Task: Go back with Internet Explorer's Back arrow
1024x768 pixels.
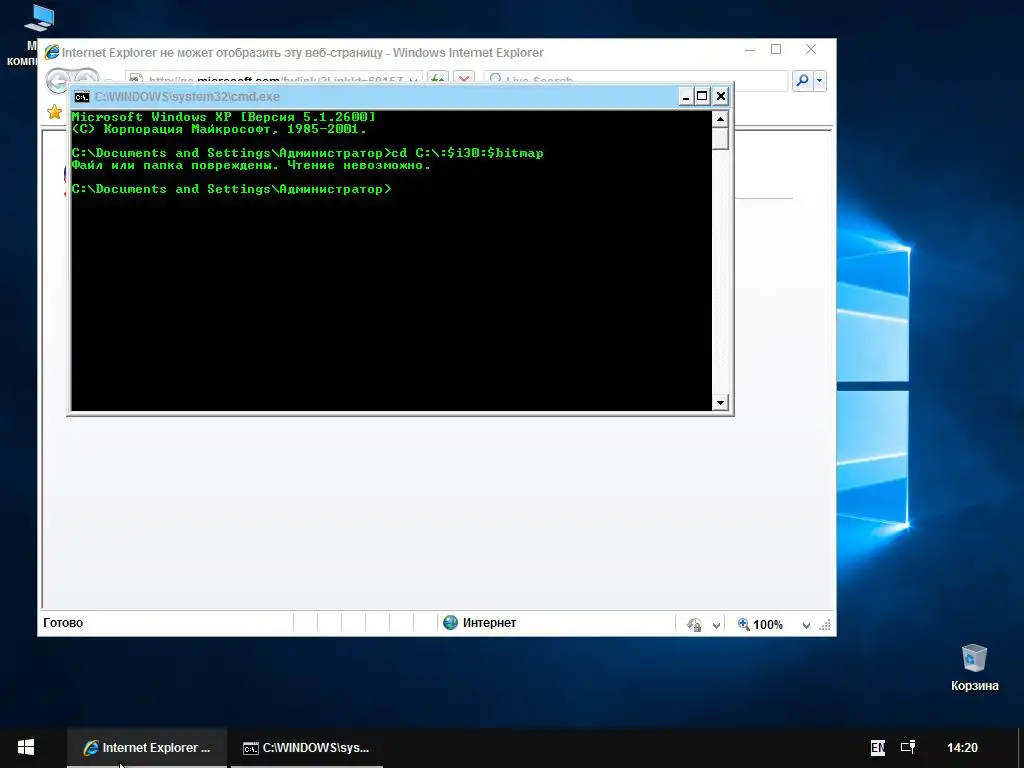Action: pos(57,80)
